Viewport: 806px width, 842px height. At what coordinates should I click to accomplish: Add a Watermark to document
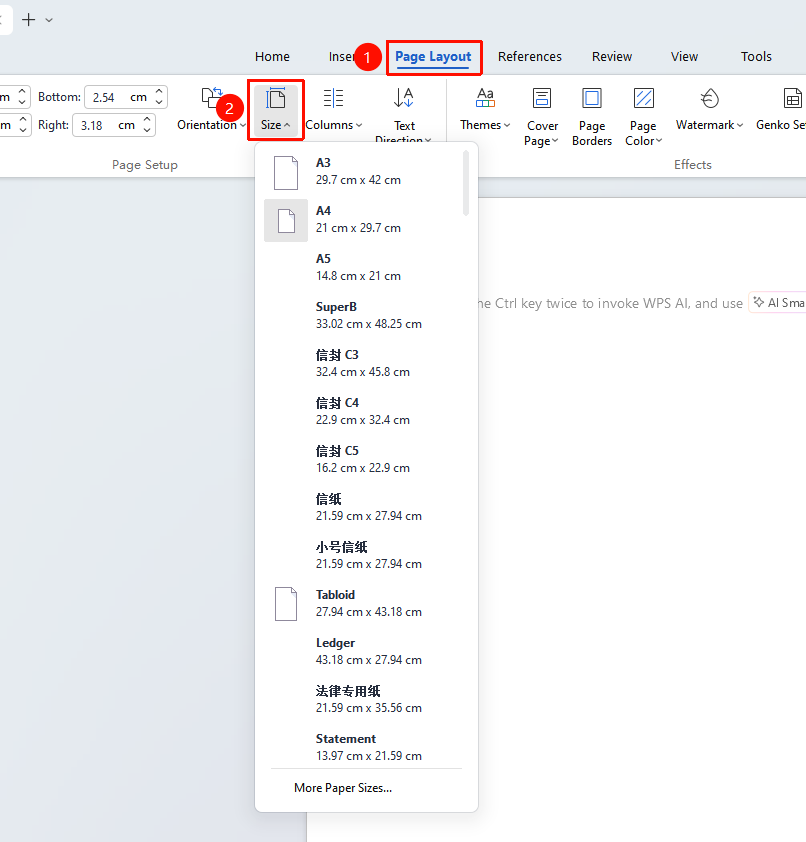coord(709,110)
